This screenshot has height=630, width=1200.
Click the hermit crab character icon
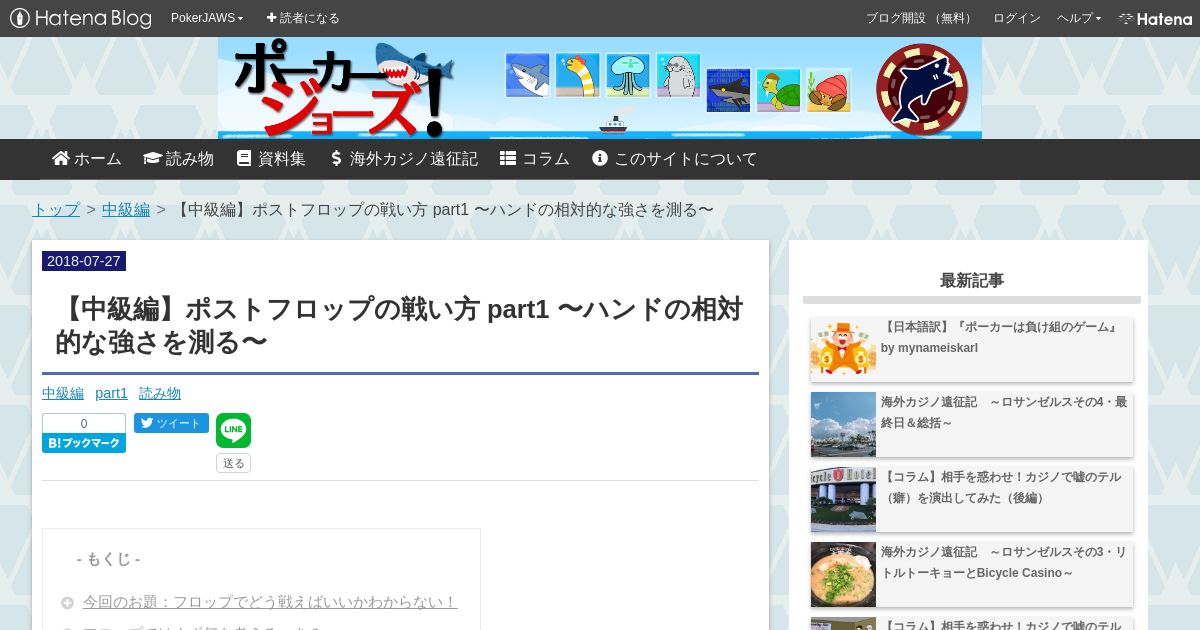pos(828,90)
